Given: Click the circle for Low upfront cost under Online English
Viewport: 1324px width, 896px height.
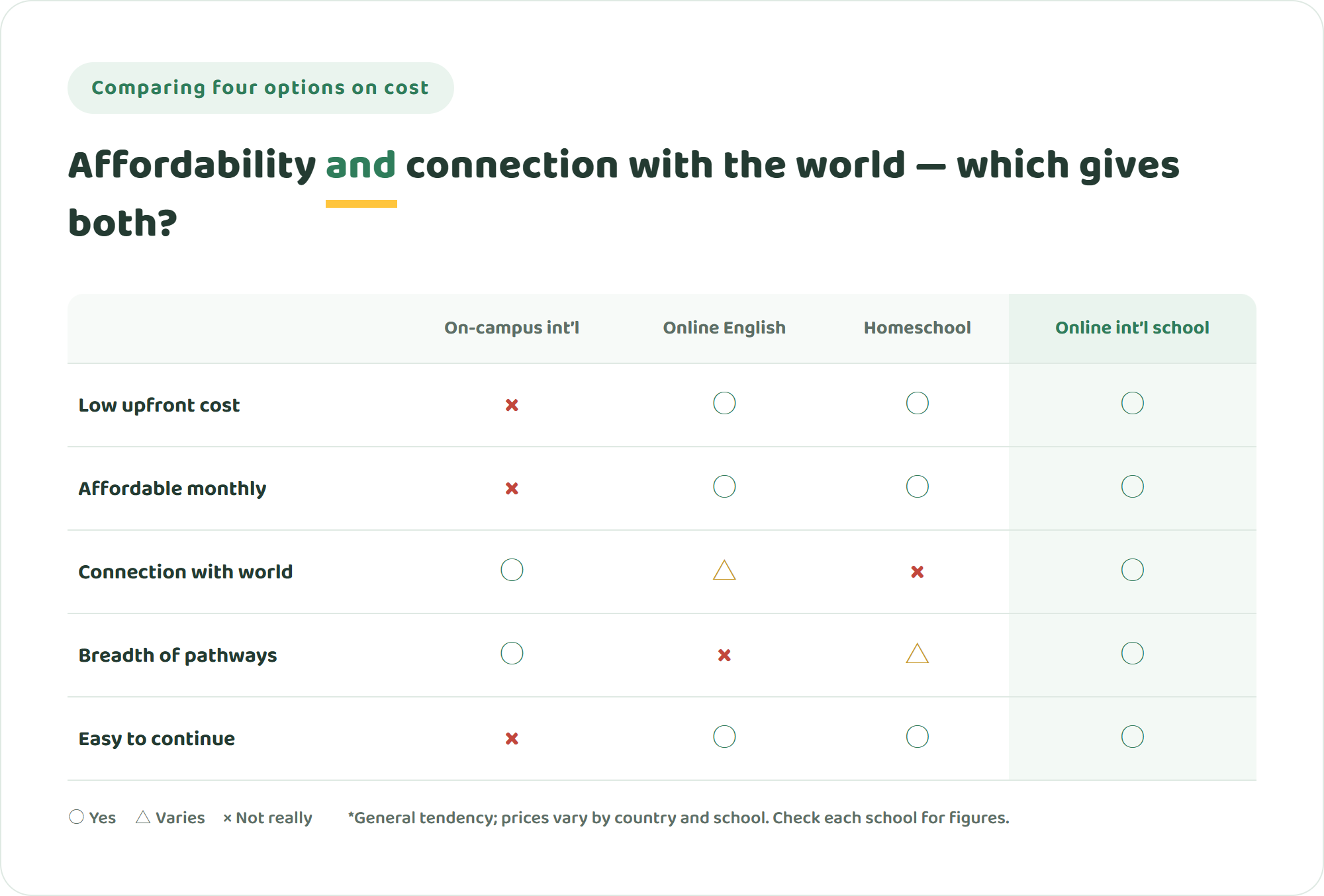Looking at the screenshot, I should (724, 403).
